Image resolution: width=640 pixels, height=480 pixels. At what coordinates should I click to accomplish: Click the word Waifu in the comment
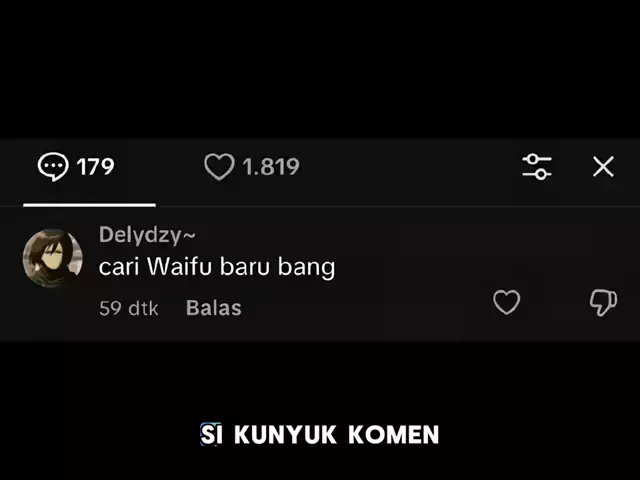click(179, 267)
